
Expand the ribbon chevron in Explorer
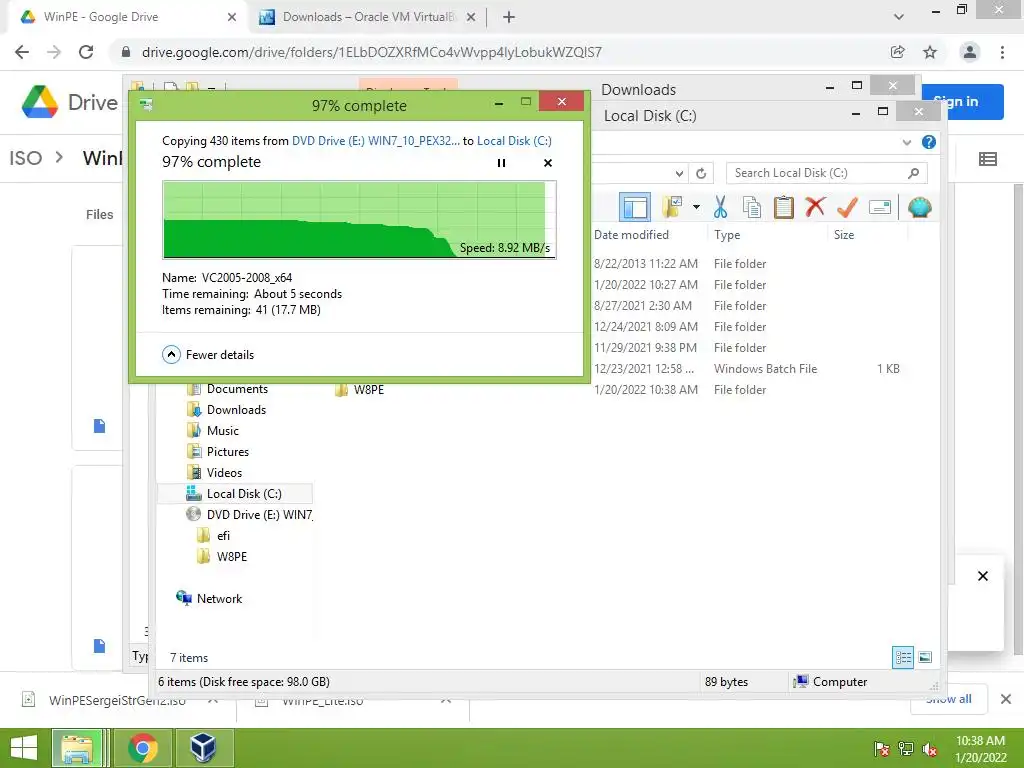pos(906,142)
